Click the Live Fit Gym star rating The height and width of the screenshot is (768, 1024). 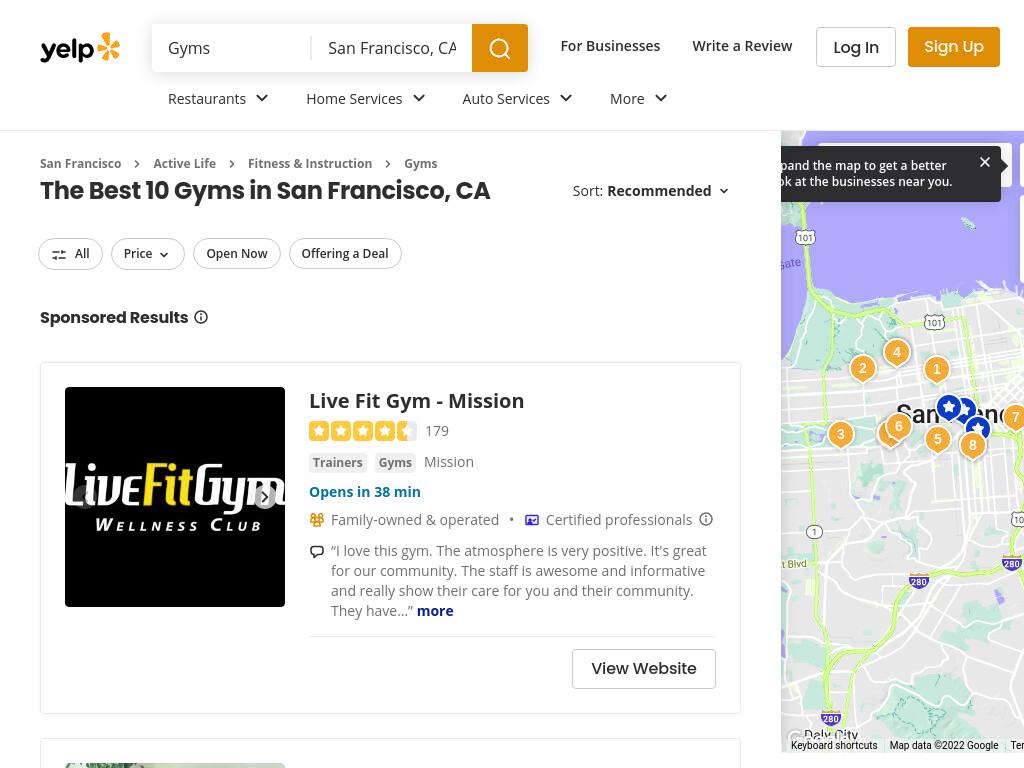pos(362,431)
